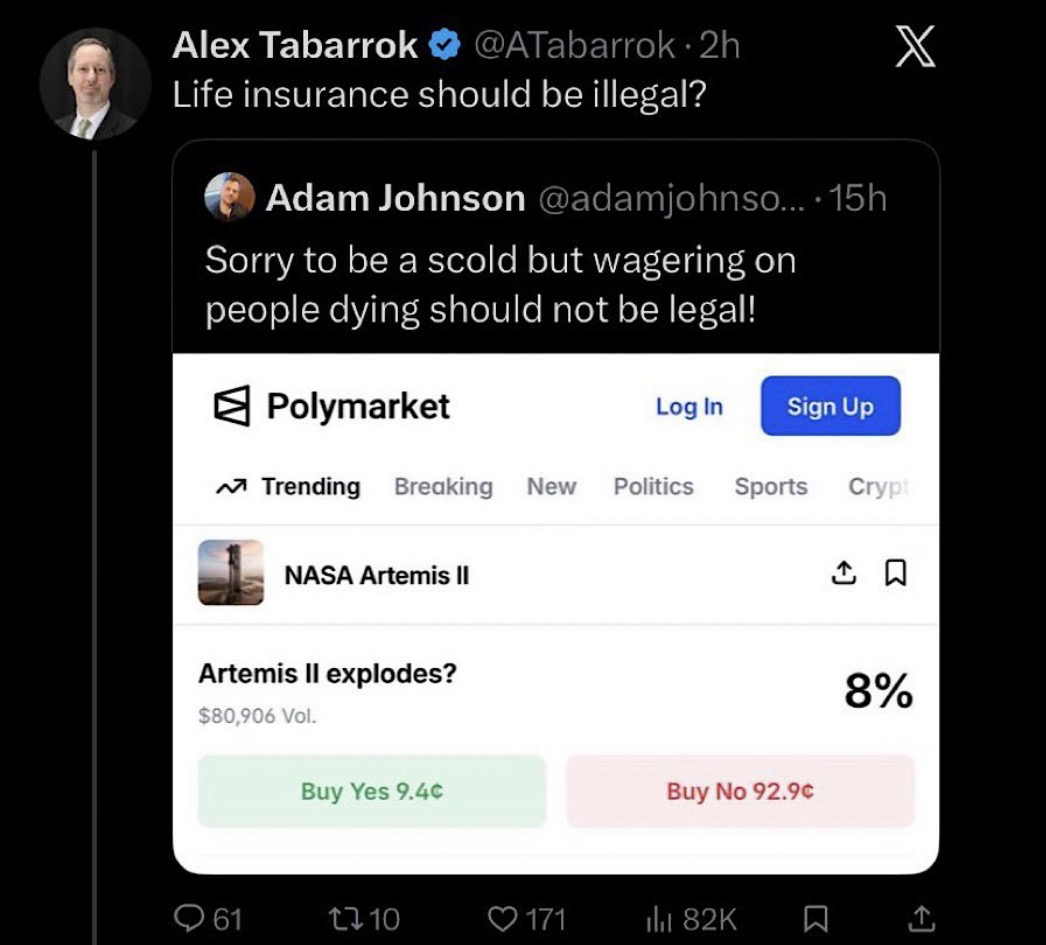This screenshot has width=1046, height=945.
Task: Open Alex Tabarrok's profile picture
Action: (x=95, y=83)
